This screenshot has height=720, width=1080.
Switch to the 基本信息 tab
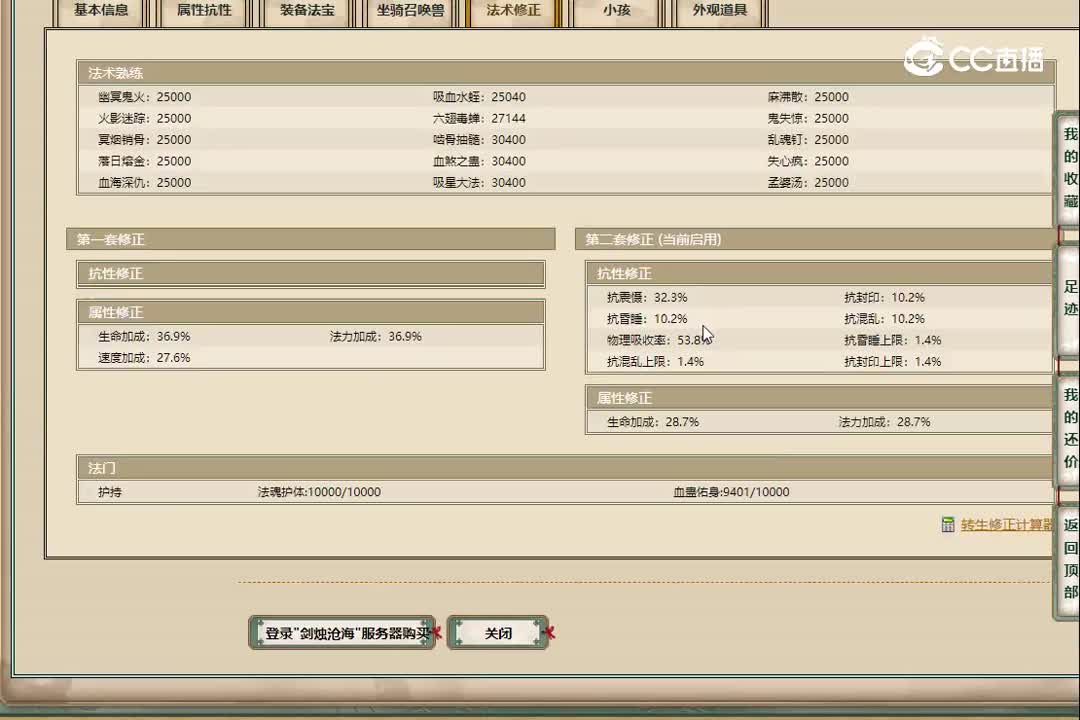click(x=100, y=11)
